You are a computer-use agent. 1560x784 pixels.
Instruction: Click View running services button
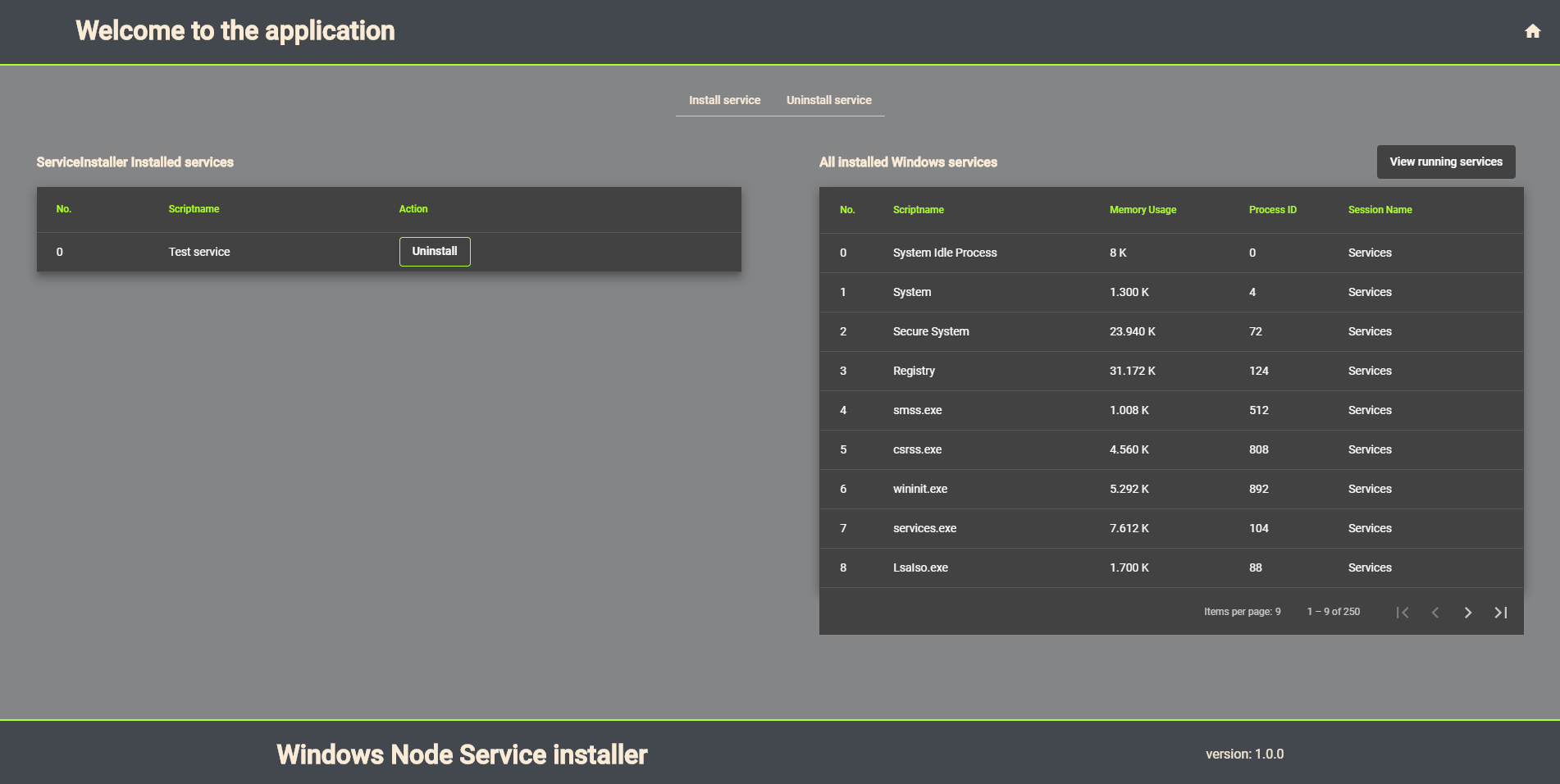1446,162
